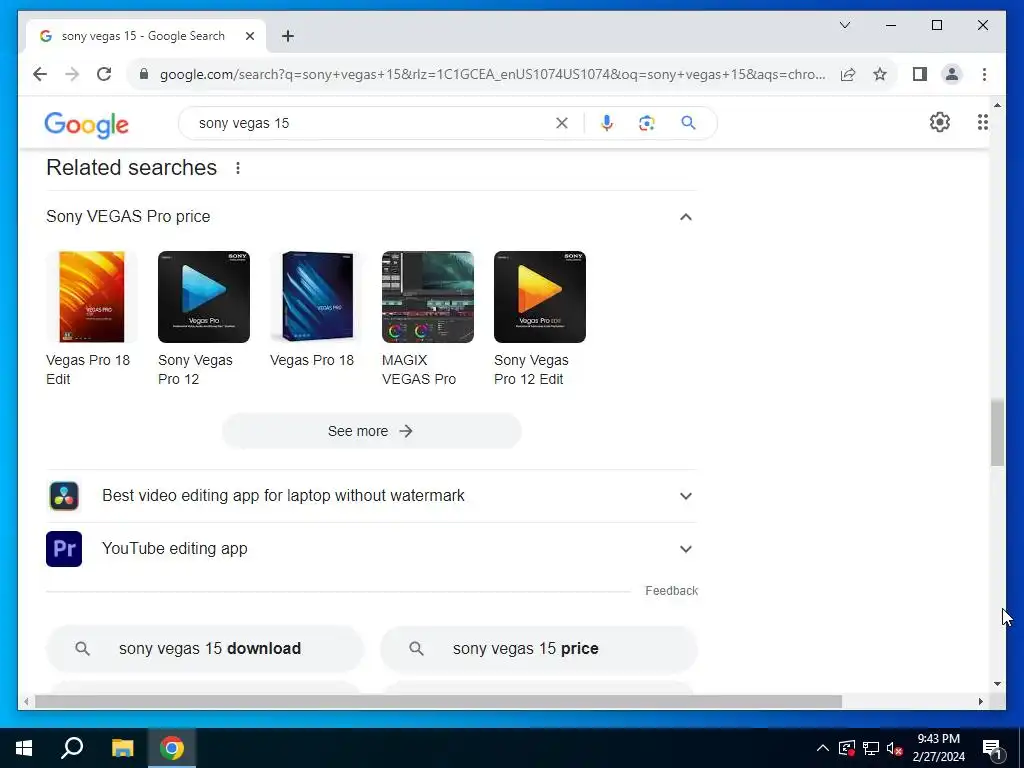Click the Chrome taskbar icon
Image resolution: width=1024 pixels, height=768 pixels.
[172, 748]
